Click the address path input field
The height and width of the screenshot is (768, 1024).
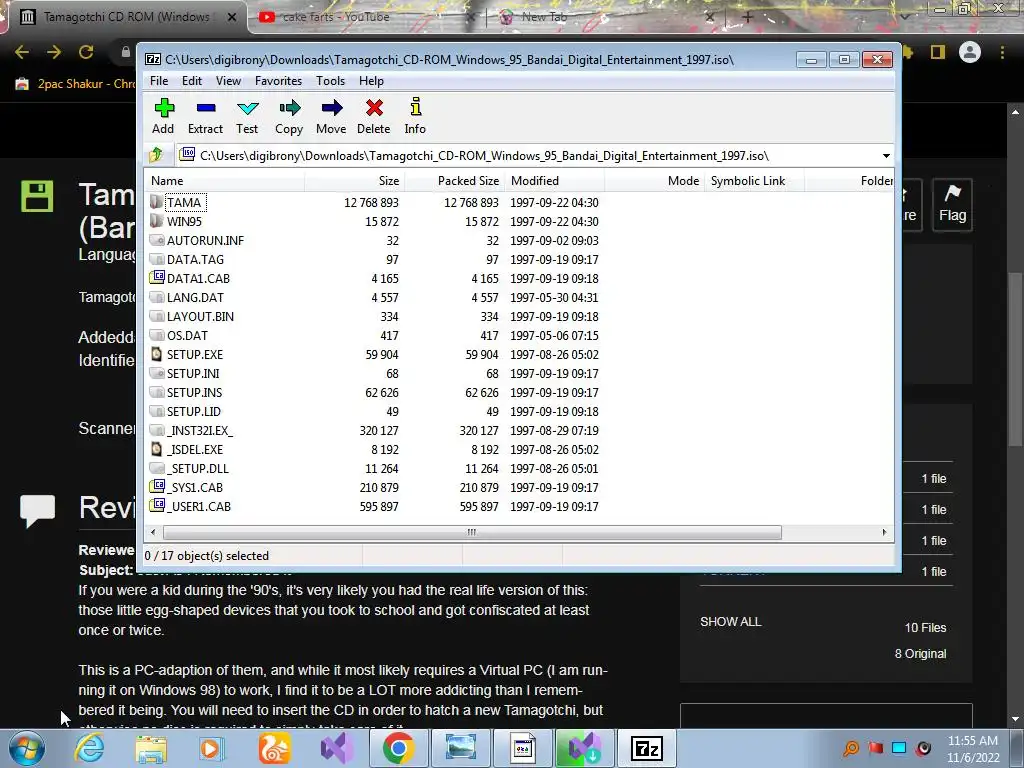click(528, 155)
